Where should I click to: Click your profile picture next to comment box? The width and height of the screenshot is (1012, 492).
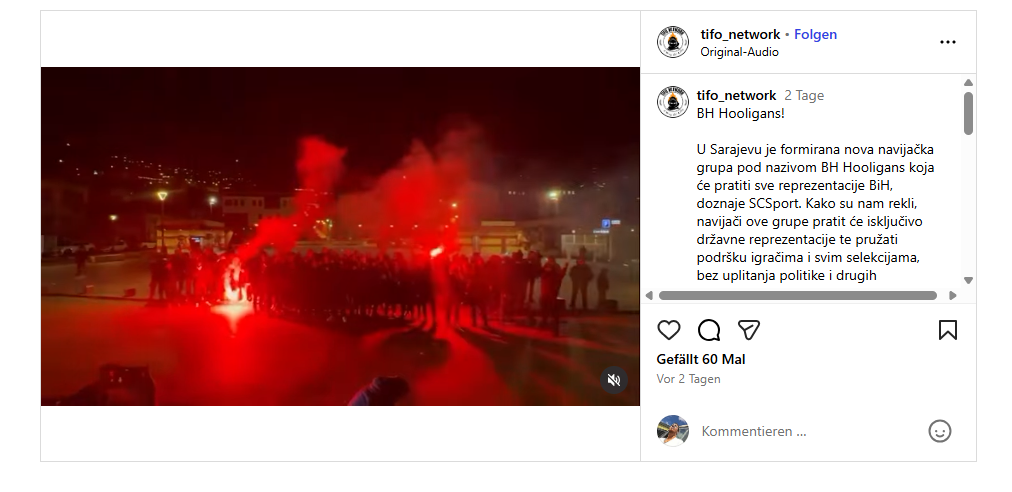tap(673, 431)
